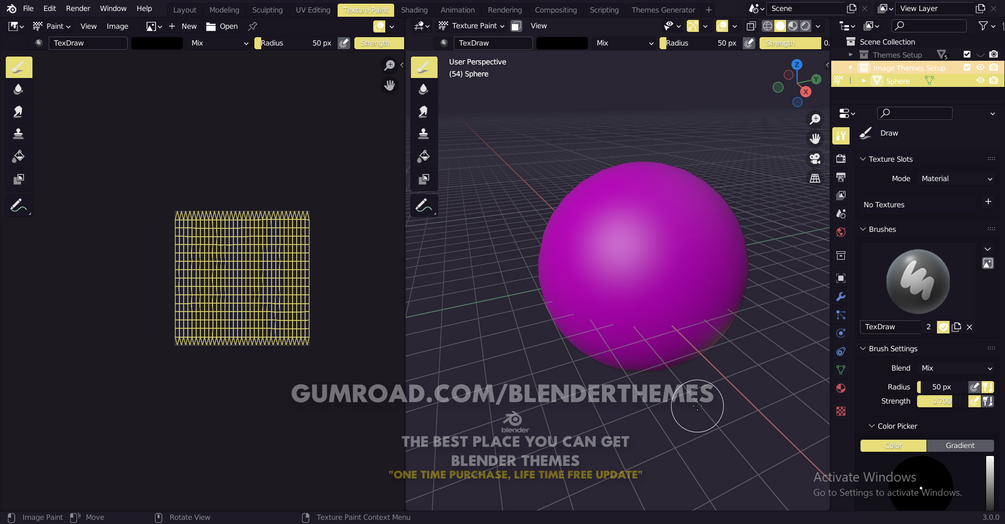Select the Annotate tool in 3D viewport

pos(424,206)
